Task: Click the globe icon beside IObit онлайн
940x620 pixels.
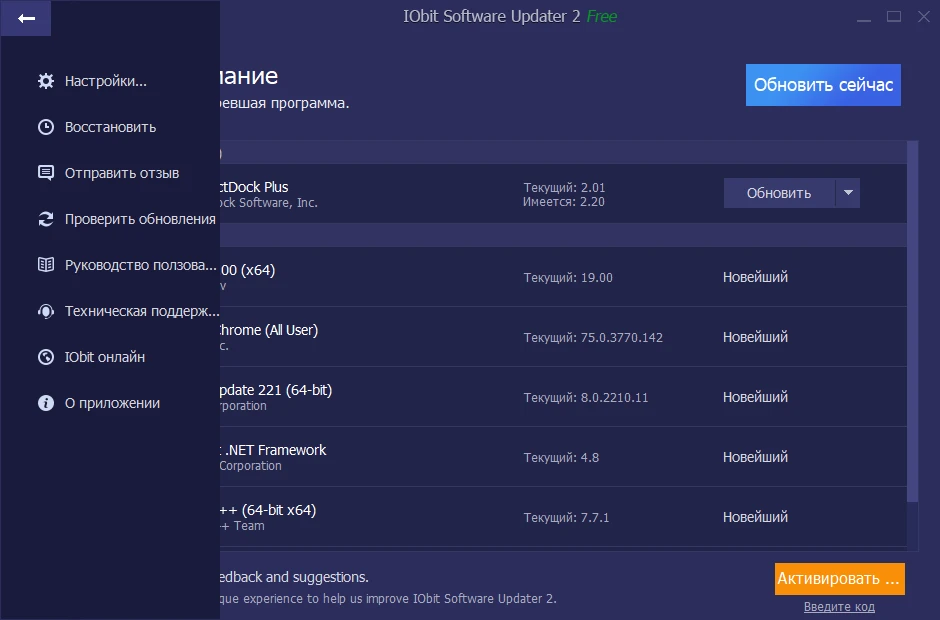Action: coord(45,357)
